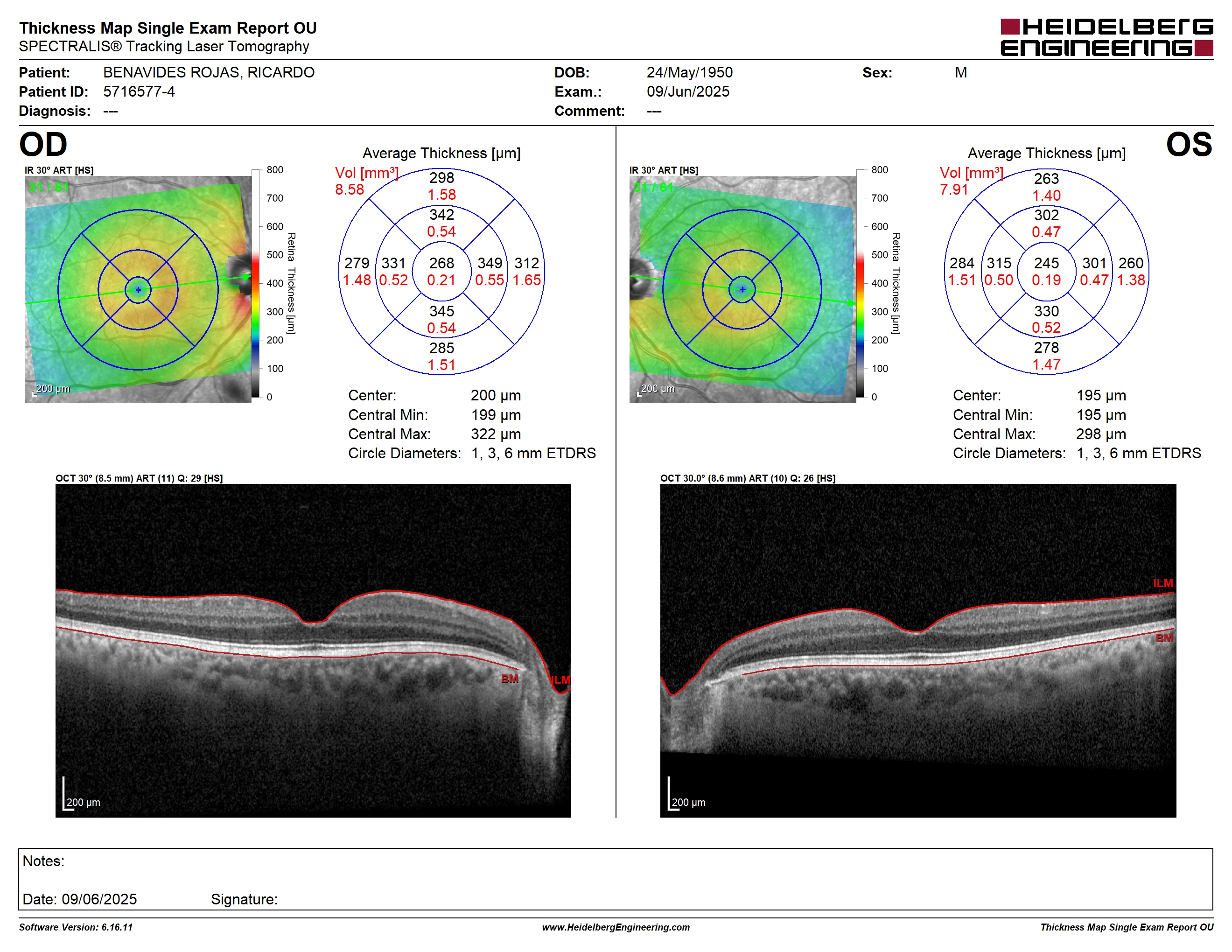
Task: Click the OD eye heading
Action: coord(43,144)
